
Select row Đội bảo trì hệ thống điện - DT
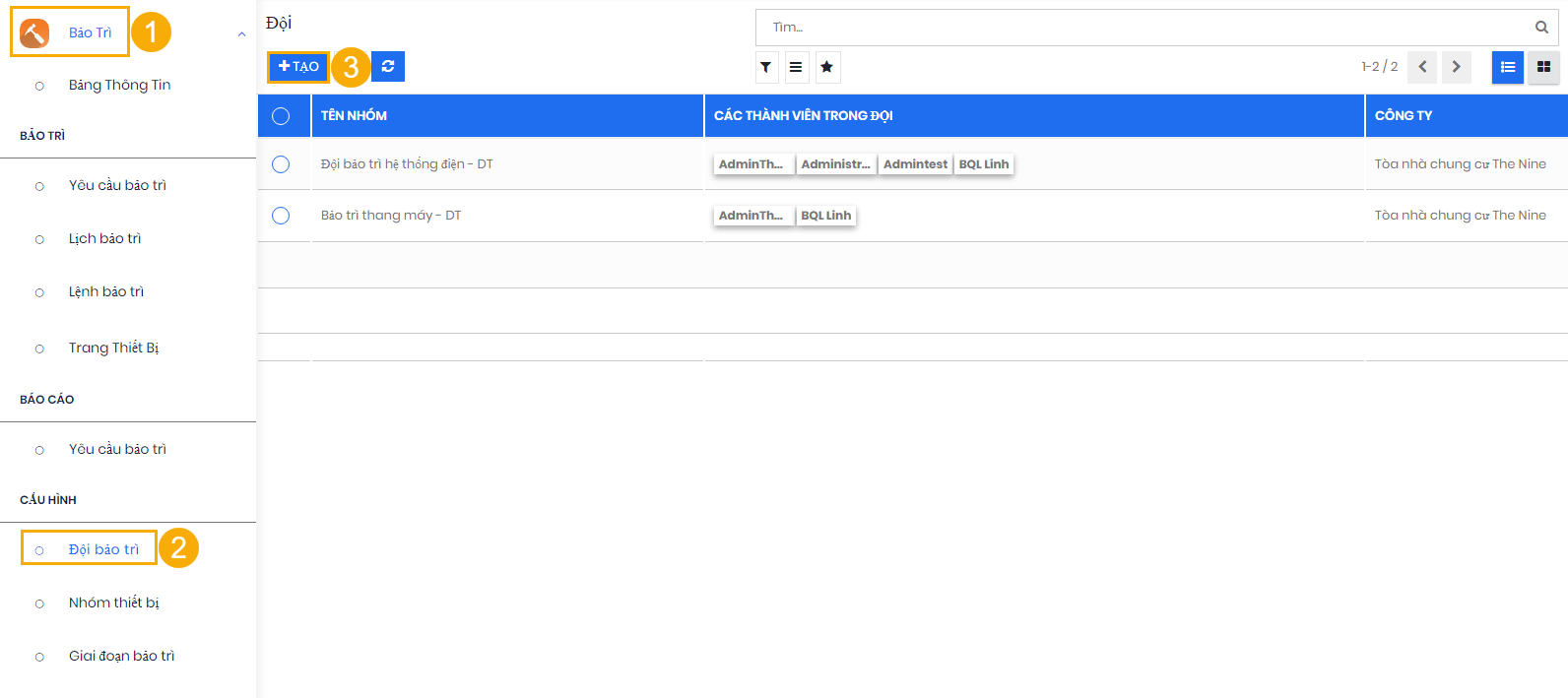[x=281, y=164]
